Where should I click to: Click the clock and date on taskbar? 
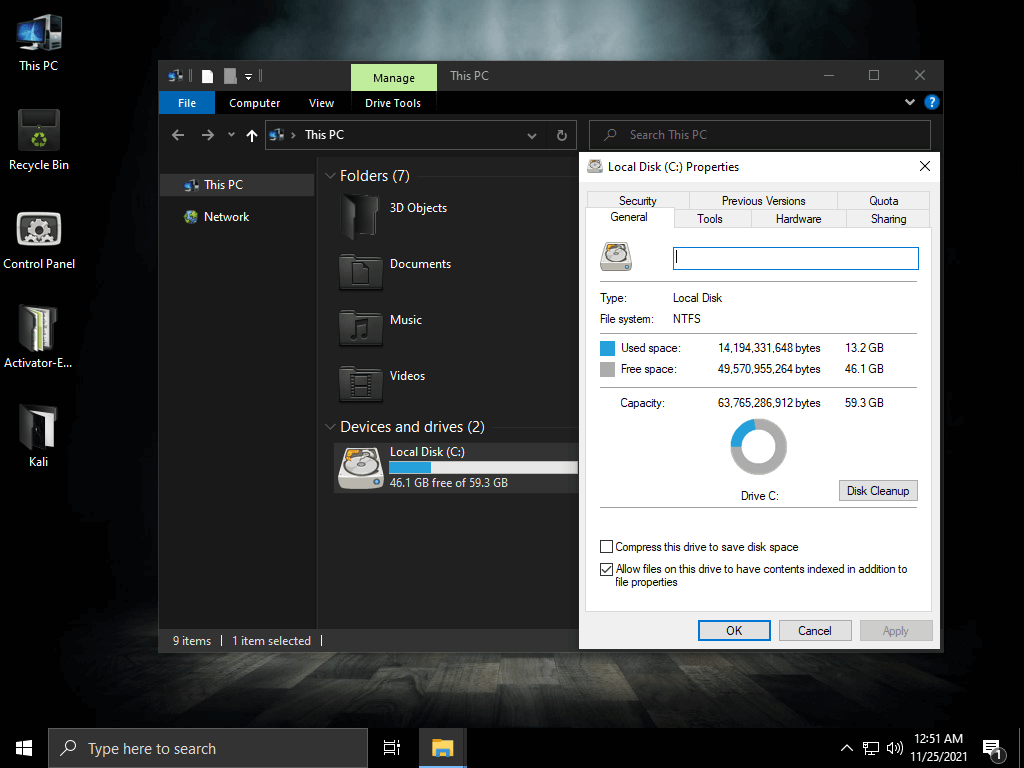point(938,748)
